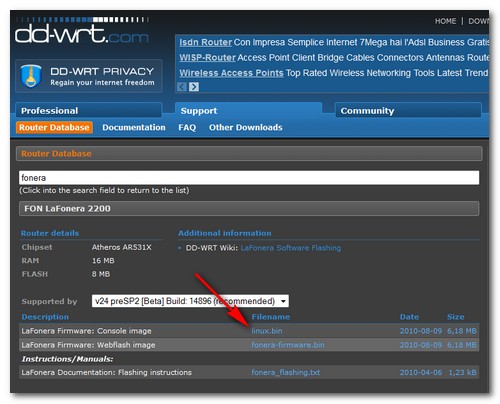The height and width of the screenshot is (404, 500).
Task: Switch to the Community tab
Action: [x=408, y=111]
